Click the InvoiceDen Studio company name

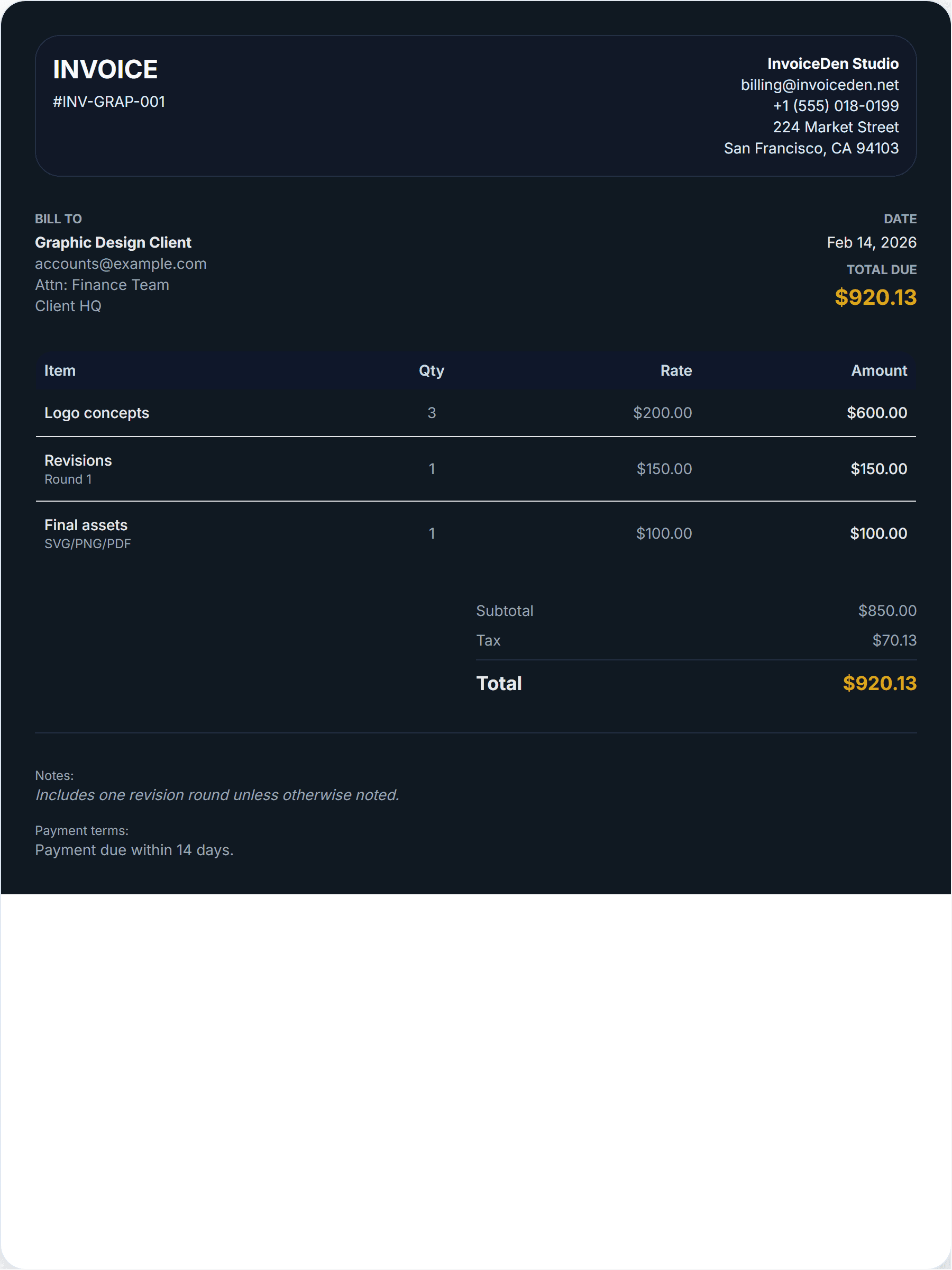[x=832, y=63]
